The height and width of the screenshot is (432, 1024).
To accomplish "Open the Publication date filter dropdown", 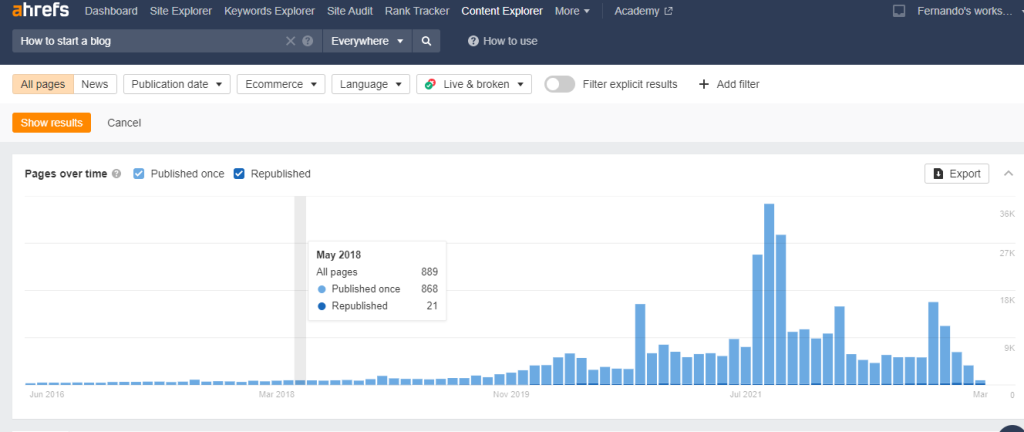I will [176, 84].
